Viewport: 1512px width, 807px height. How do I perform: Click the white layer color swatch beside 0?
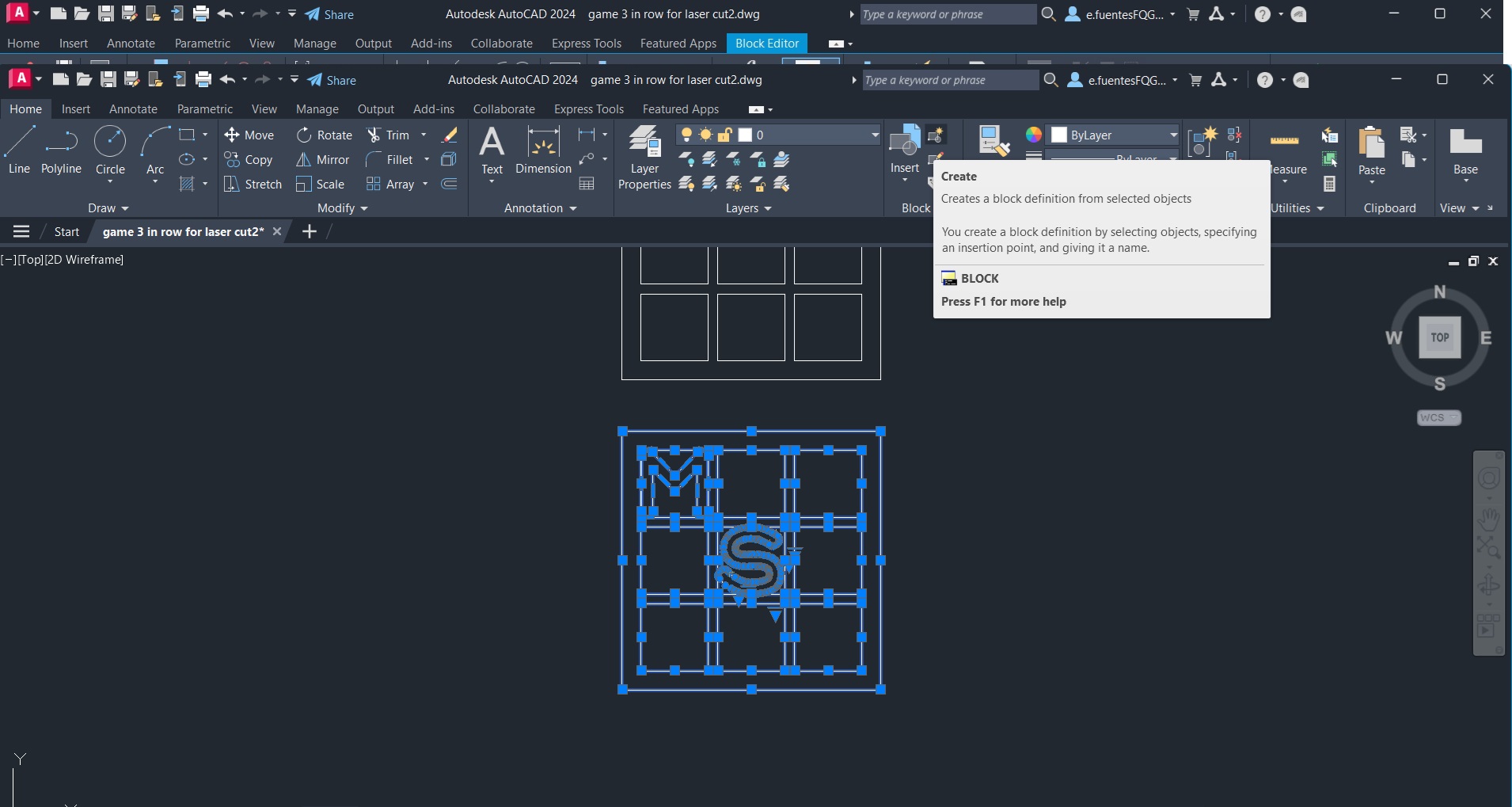(745, 135)
